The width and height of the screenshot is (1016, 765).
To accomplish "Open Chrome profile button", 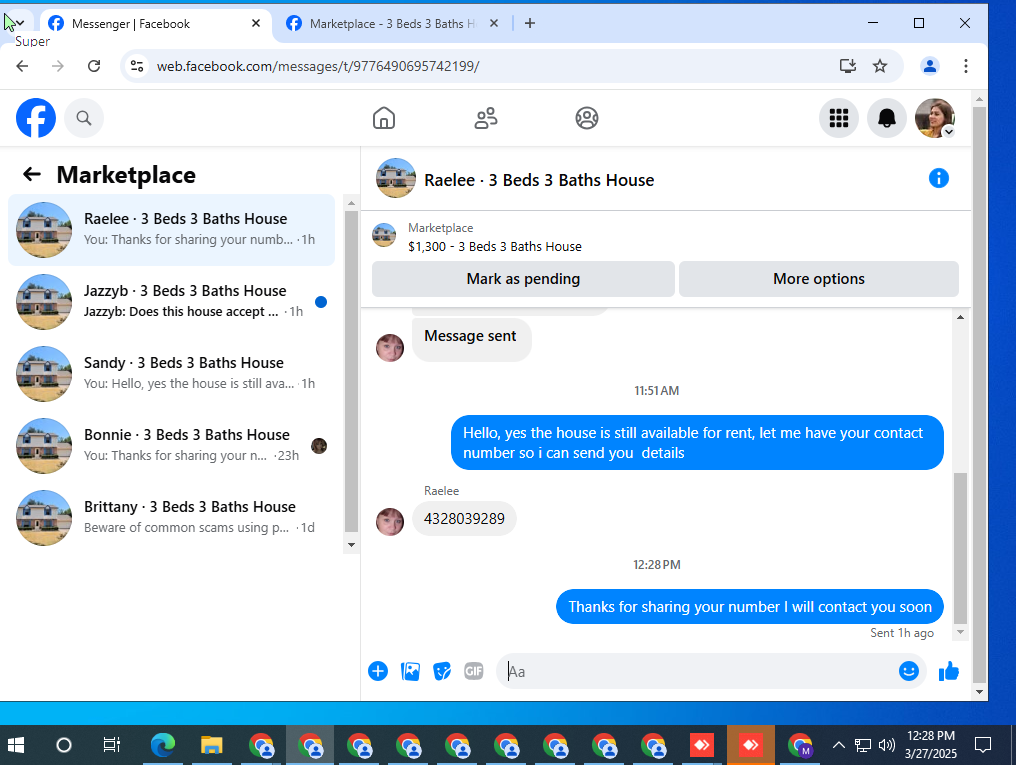I will tap(930, 66).
